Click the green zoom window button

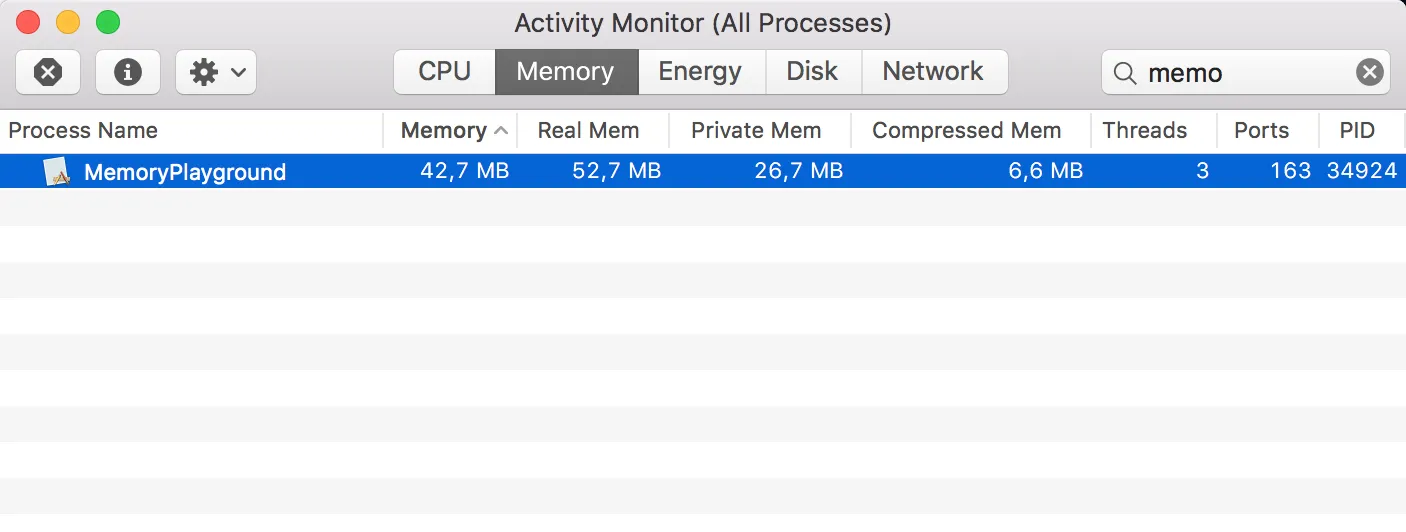click(107, 22)
